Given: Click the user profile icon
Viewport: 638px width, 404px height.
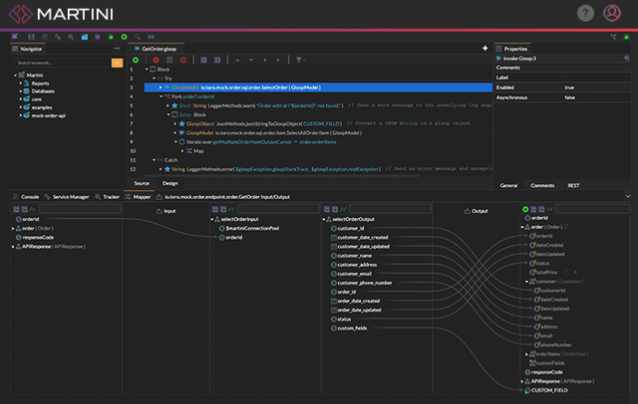Looking at the screenshot, I should coord(611,13).
